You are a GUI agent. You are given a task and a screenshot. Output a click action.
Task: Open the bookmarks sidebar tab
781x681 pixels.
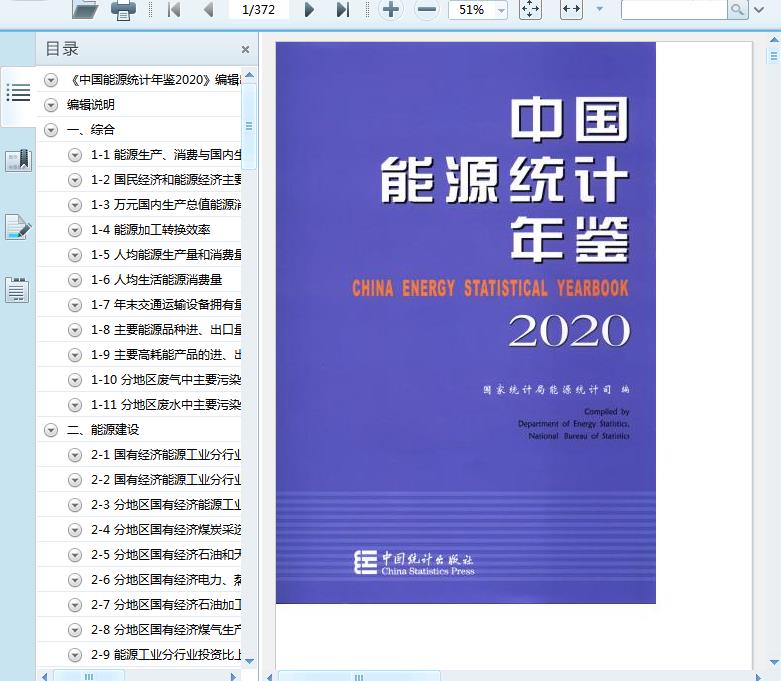(18, 160)
